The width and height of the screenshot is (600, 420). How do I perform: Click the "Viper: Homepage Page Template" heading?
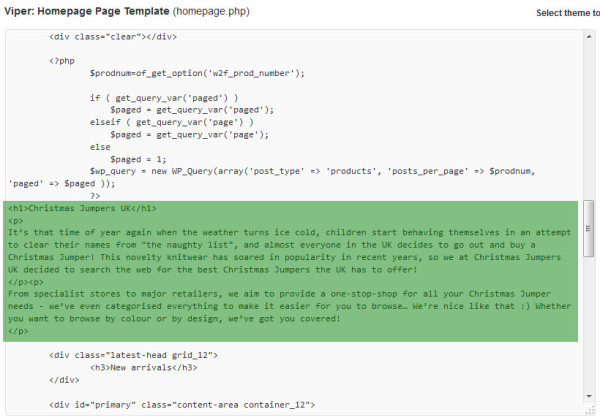coord(85,12)
